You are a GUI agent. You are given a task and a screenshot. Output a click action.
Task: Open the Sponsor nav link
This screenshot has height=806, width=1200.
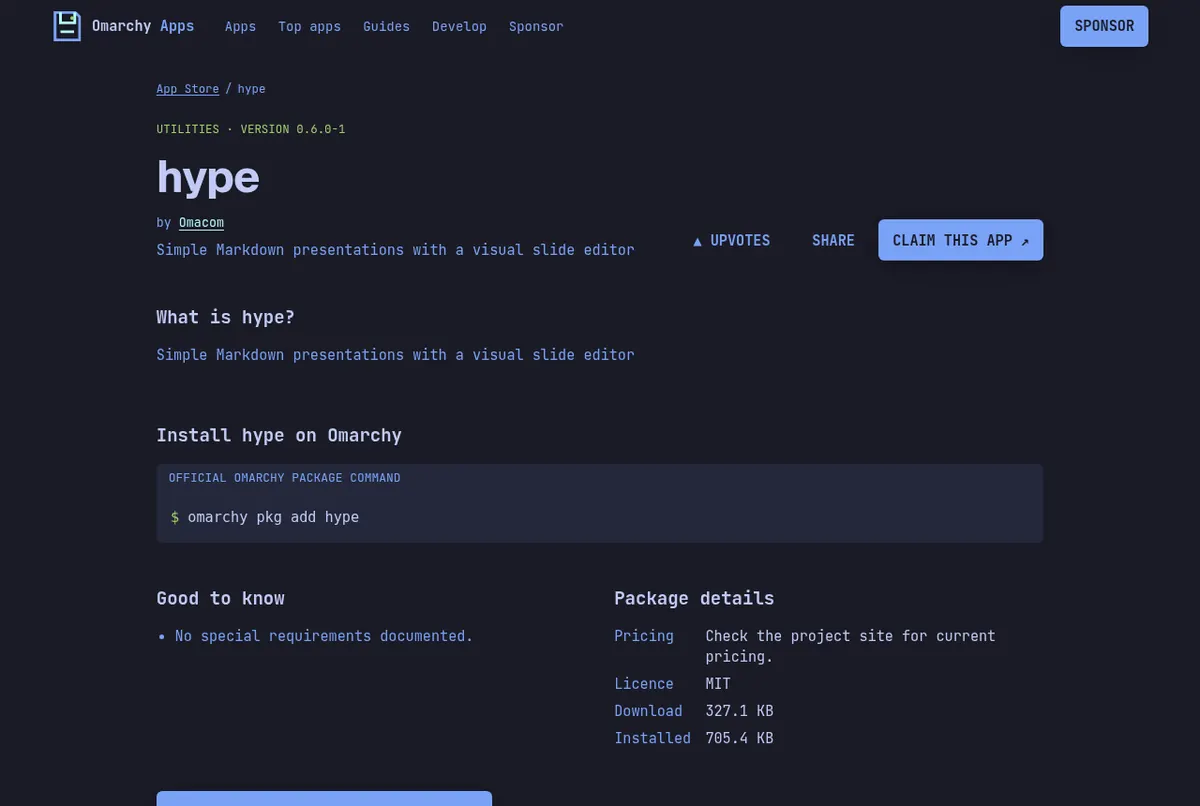pyautogui.click(x=536, y=26)
